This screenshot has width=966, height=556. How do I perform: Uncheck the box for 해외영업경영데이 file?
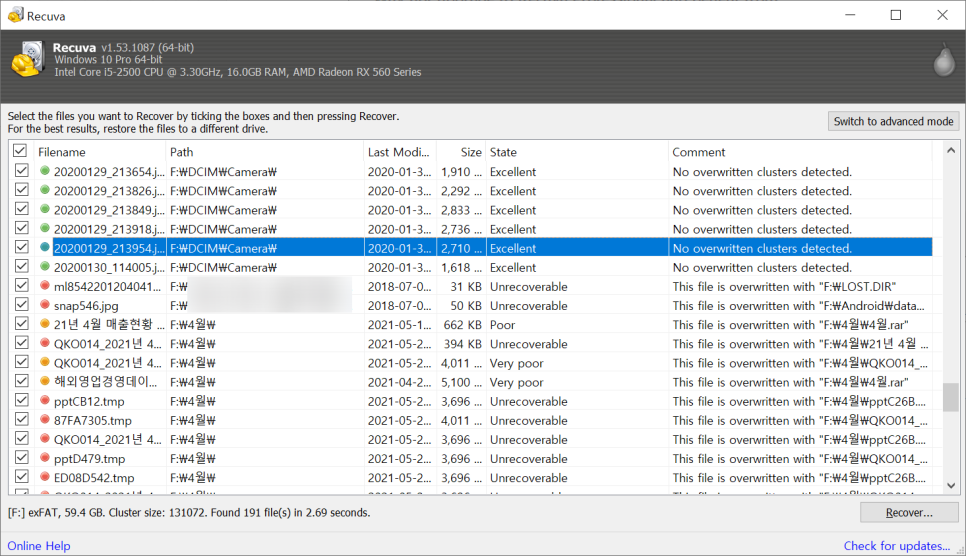point(22,381)
